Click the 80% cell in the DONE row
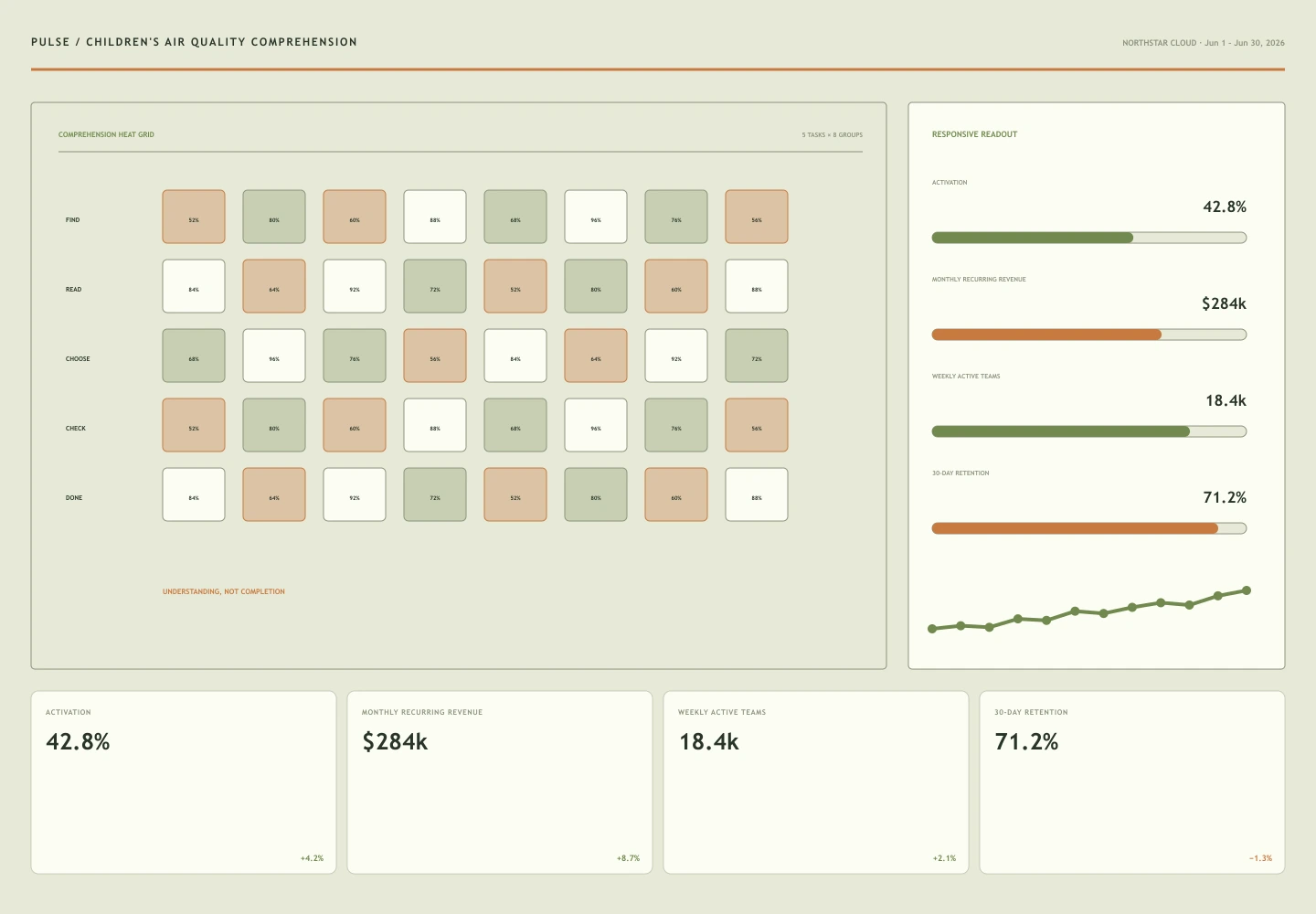The image size is (1316, 914). click(596, 494)
